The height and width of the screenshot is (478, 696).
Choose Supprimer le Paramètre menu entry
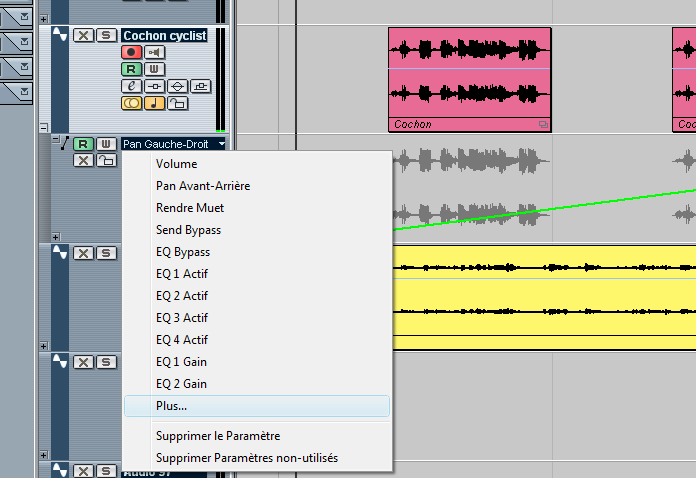[x=217, y=436]
